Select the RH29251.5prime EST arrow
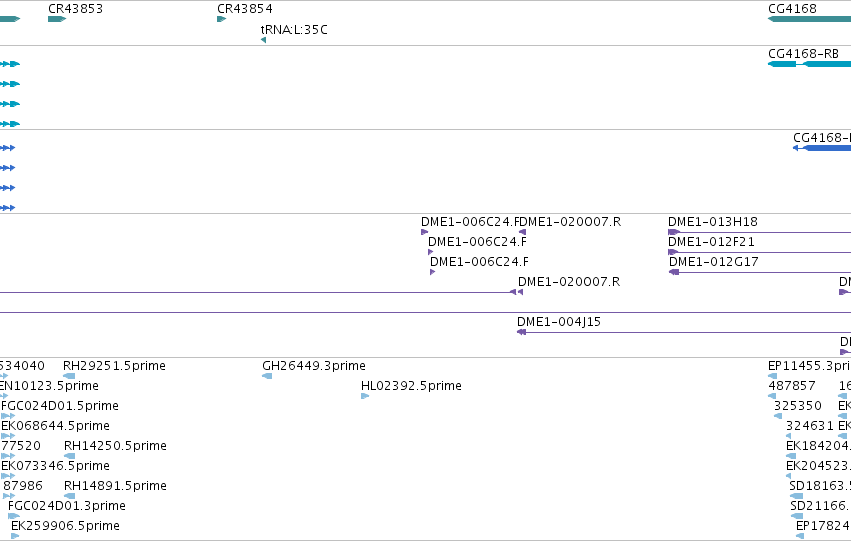This screenshot has height=541, width=851. pos(69,376)
